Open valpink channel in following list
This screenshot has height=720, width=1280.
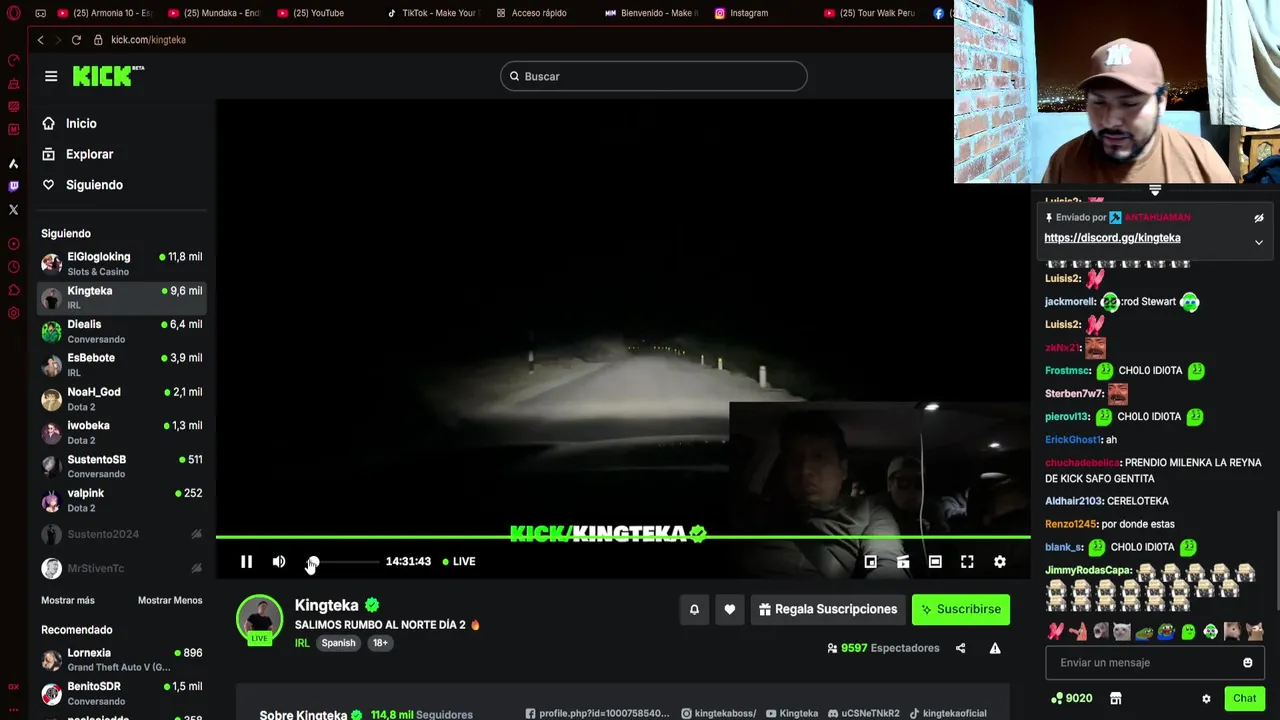pyautogui.click(x=121, y=500)
